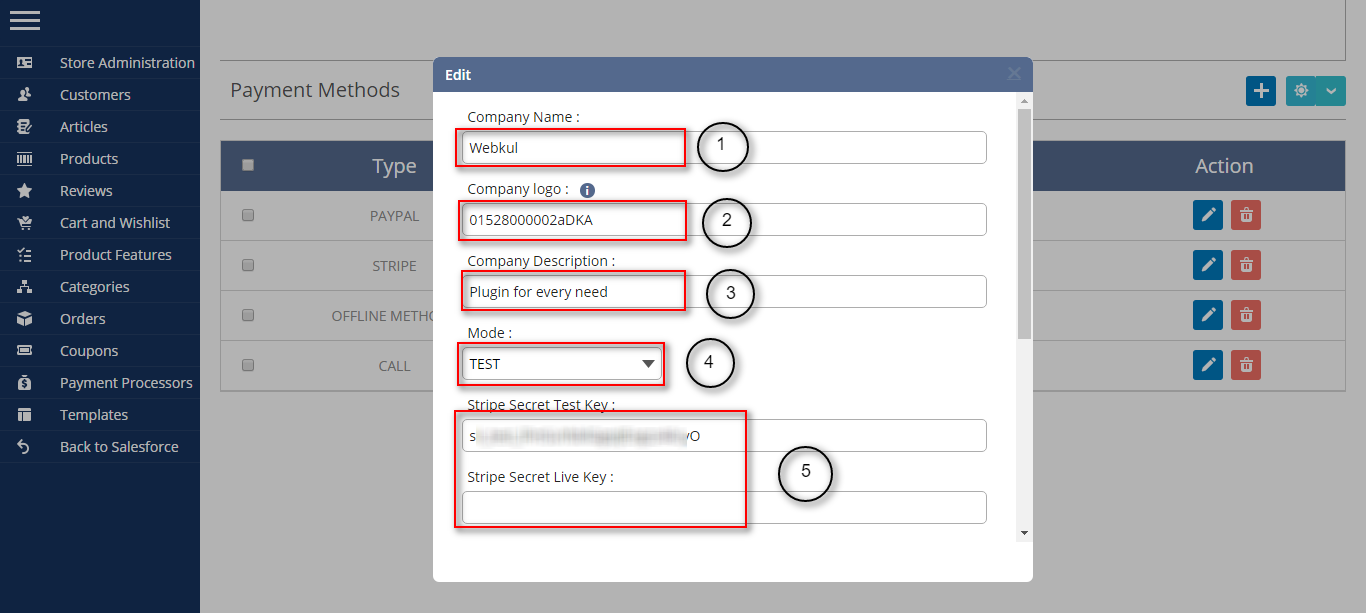Toggle the select-all header checkbox
This screenshot has width=1366, height=613.
pyautogui.click(x=248, y=165)
